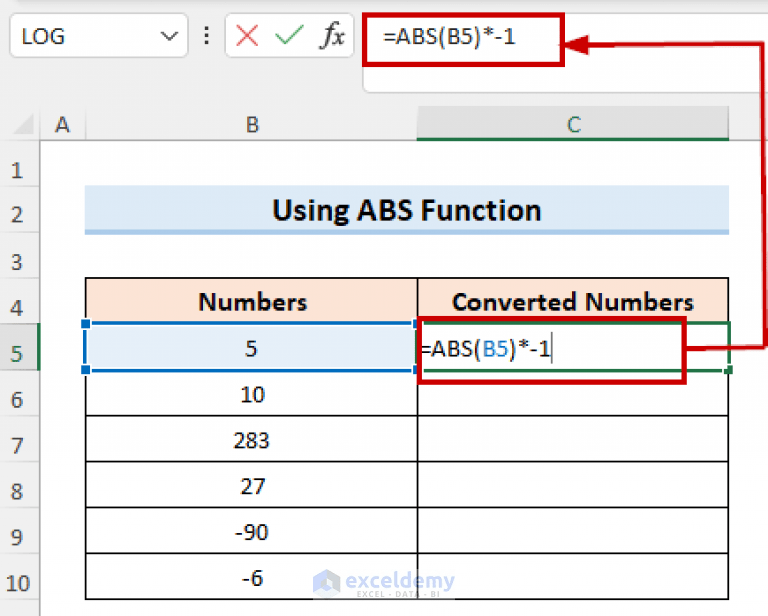Click in the formula bar text =ABS(B5)*-1

(449, 37)
